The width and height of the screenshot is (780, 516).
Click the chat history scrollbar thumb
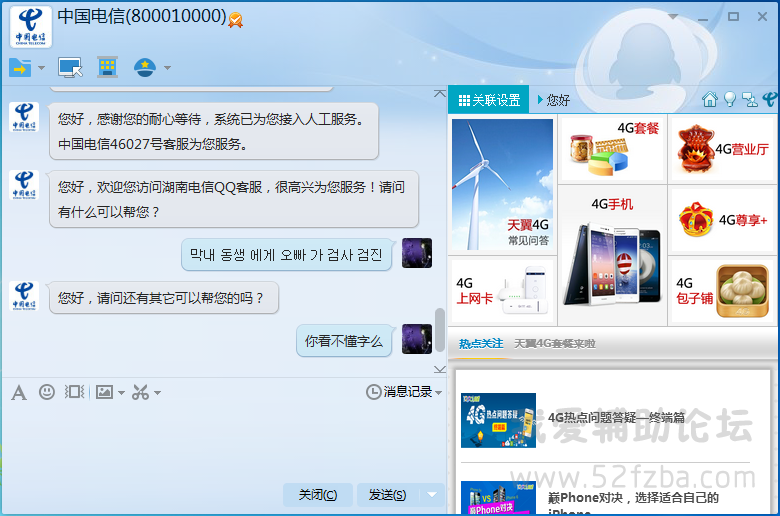440,330
